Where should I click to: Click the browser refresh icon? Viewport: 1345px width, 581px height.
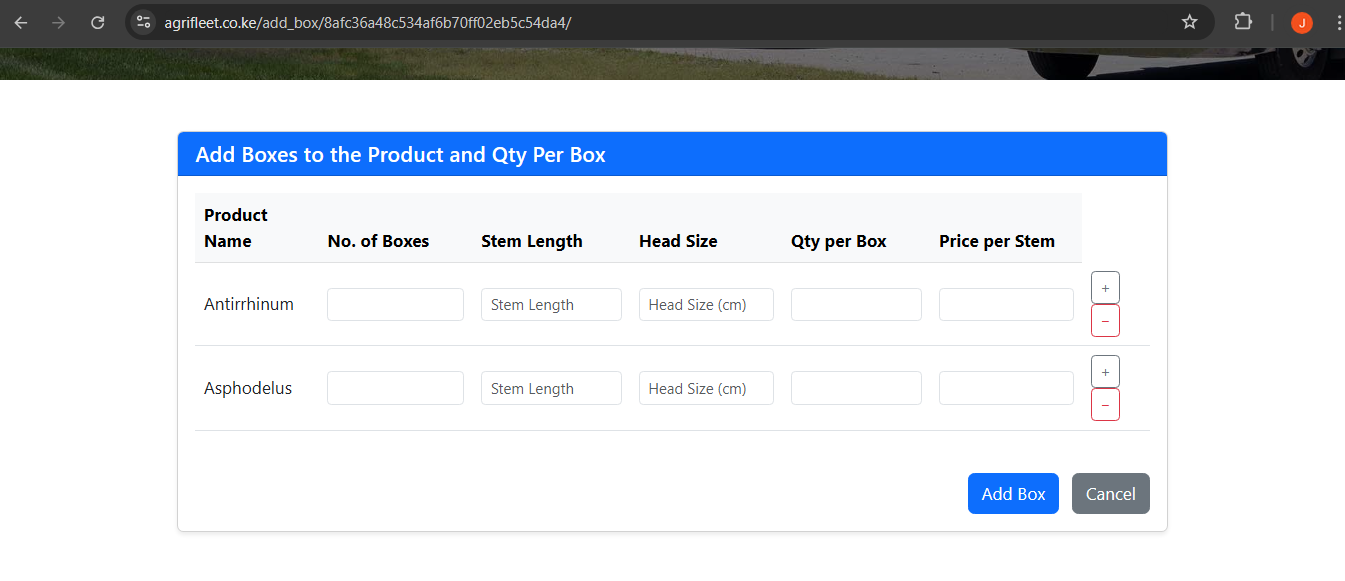point(97,21)
